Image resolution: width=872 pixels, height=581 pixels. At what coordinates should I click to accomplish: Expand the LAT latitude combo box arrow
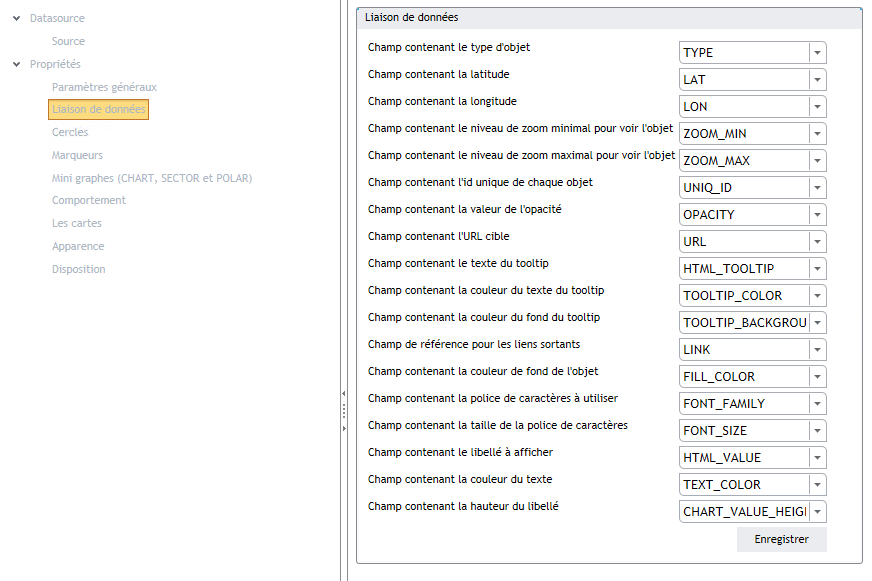click(818, 80)
